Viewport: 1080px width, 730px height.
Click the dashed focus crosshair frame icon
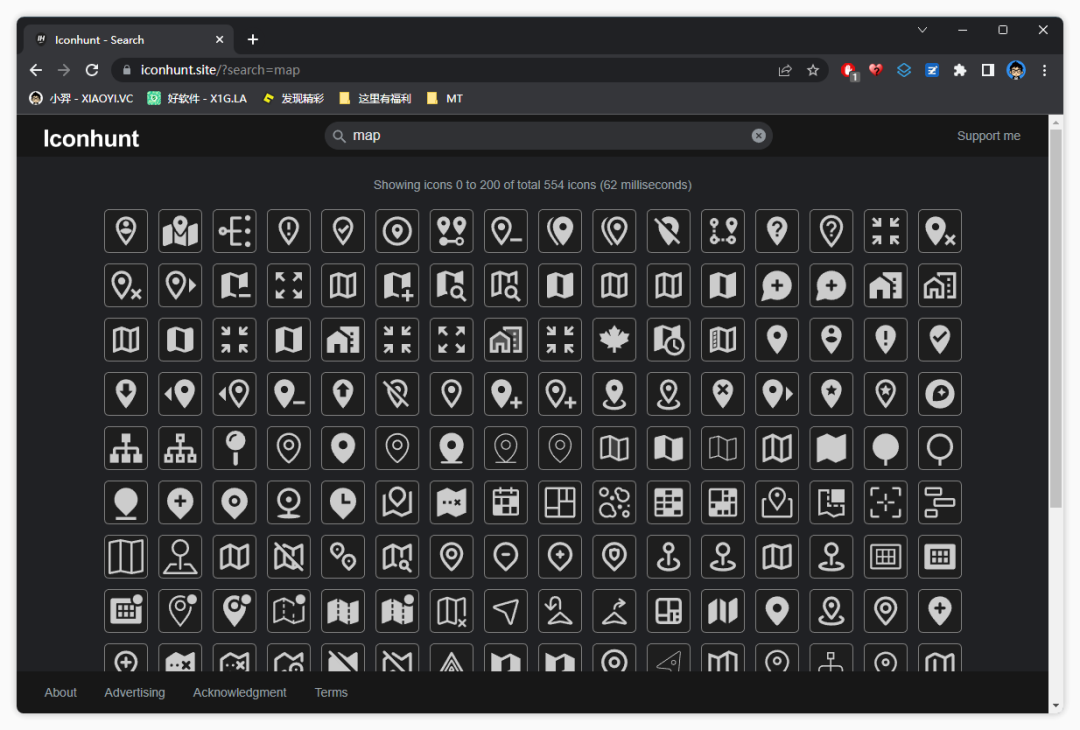pyautogui.click(x=885, y=502)
